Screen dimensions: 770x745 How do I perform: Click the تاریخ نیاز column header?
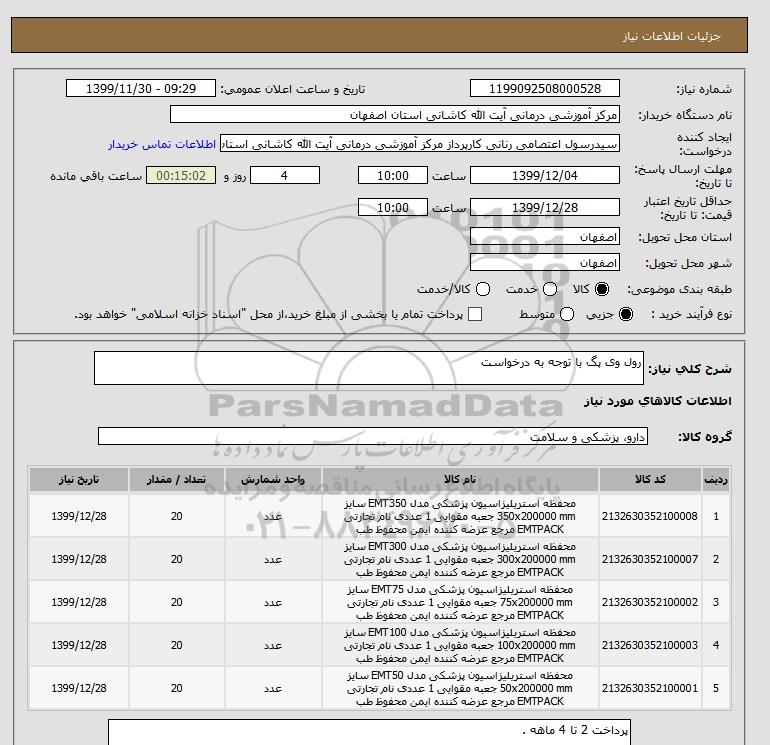tap(79, 479)
